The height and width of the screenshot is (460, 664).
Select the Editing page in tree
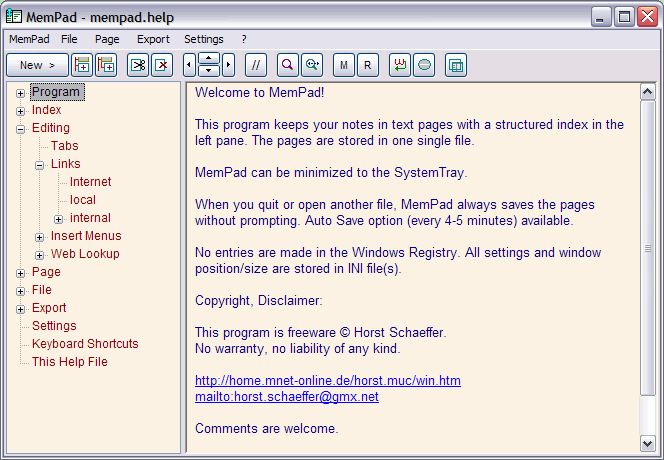click(x=51, y=128)
